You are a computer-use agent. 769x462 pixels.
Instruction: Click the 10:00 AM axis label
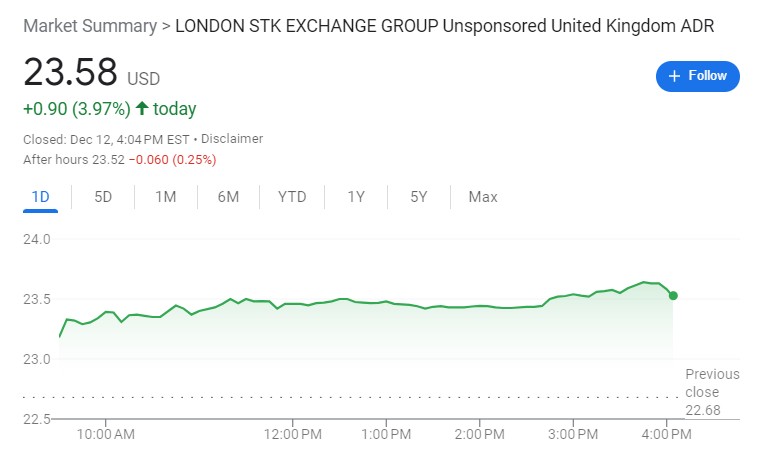pos(105,434)
